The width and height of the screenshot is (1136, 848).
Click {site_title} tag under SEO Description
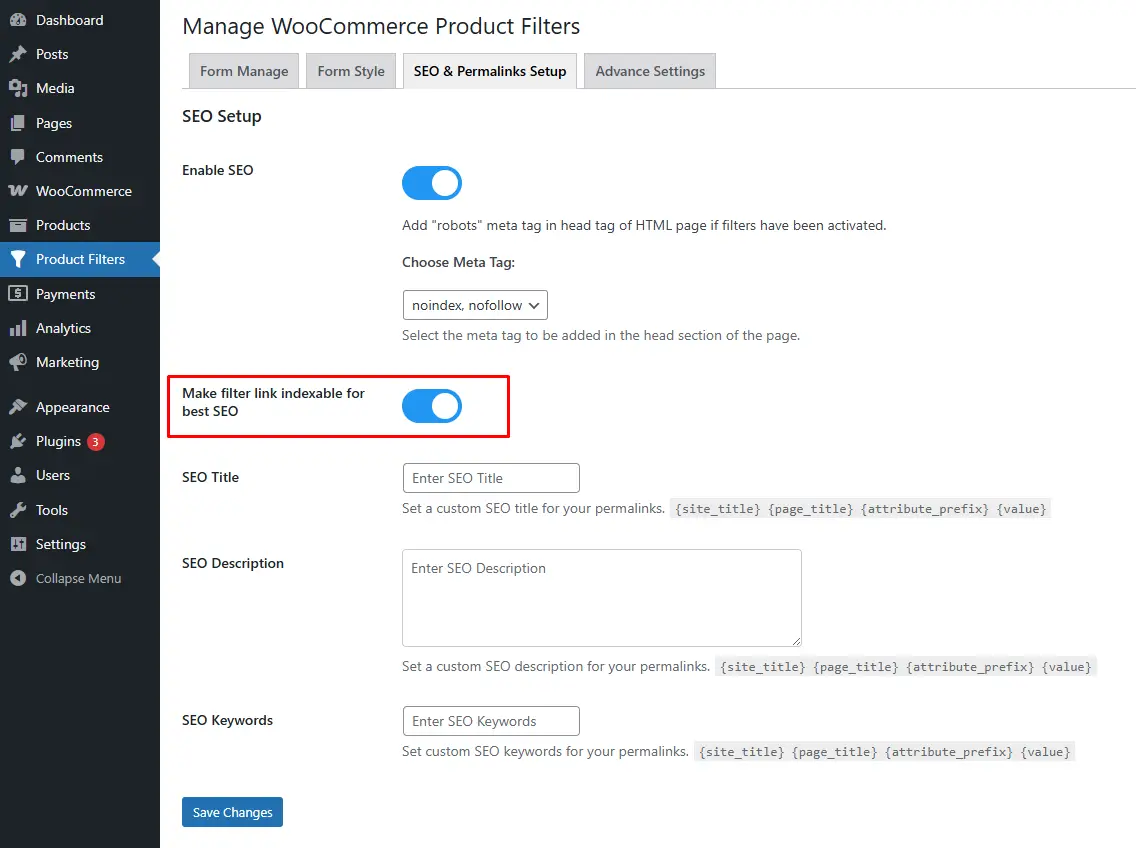(762, 667)
